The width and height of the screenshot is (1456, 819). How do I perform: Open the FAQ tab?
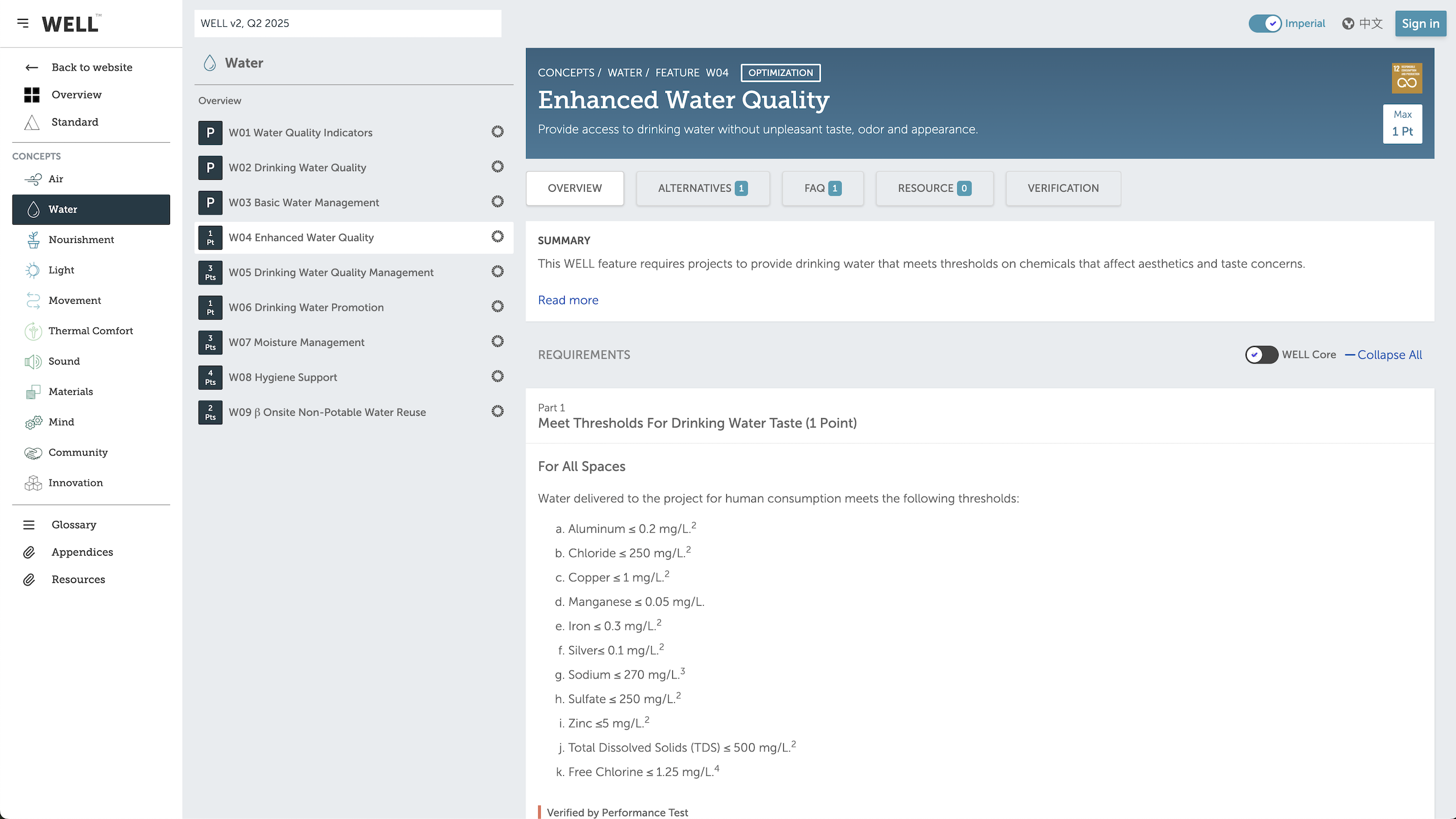click(822, 188)
